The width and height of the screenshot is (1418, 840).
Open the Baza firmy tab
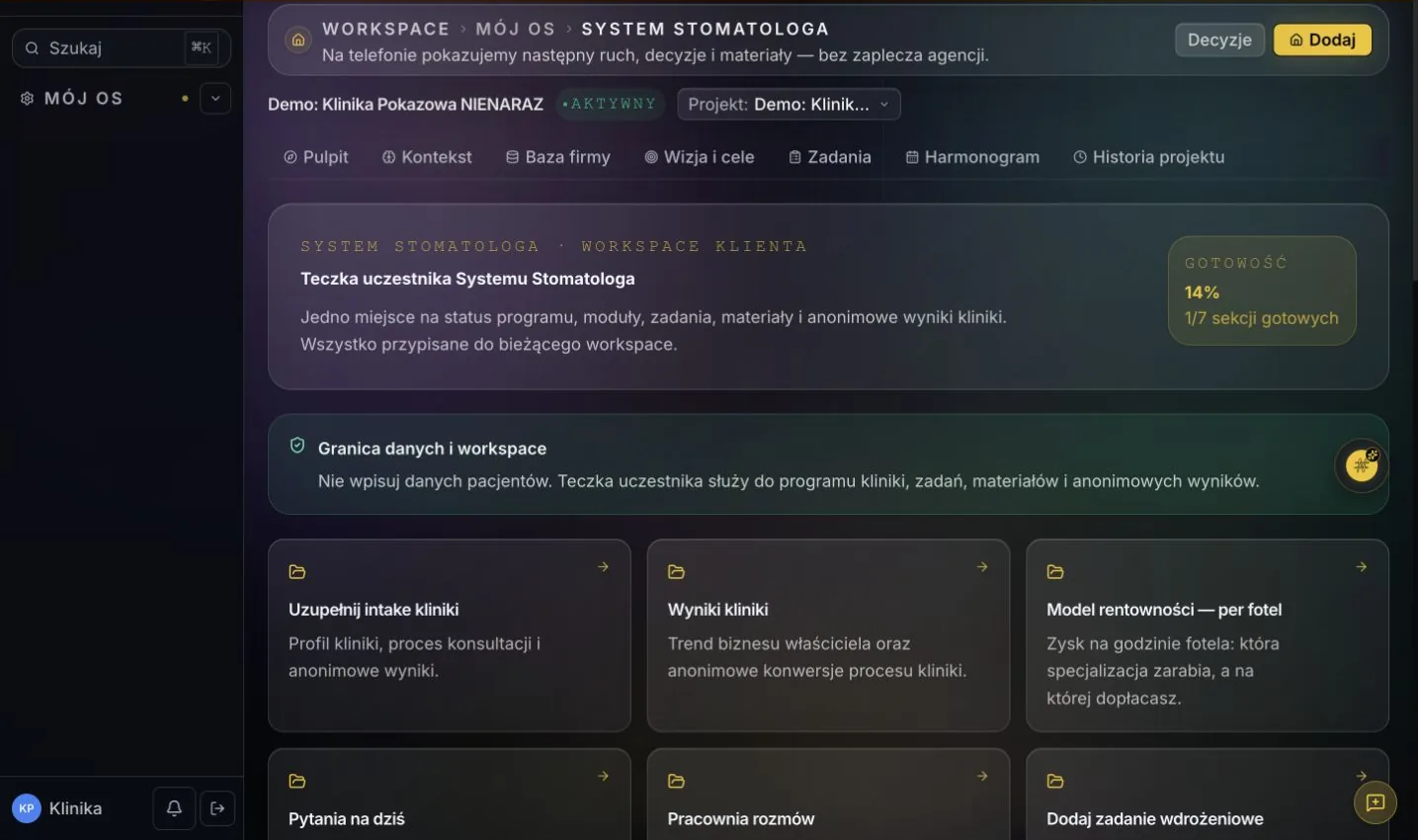[558, 157]
